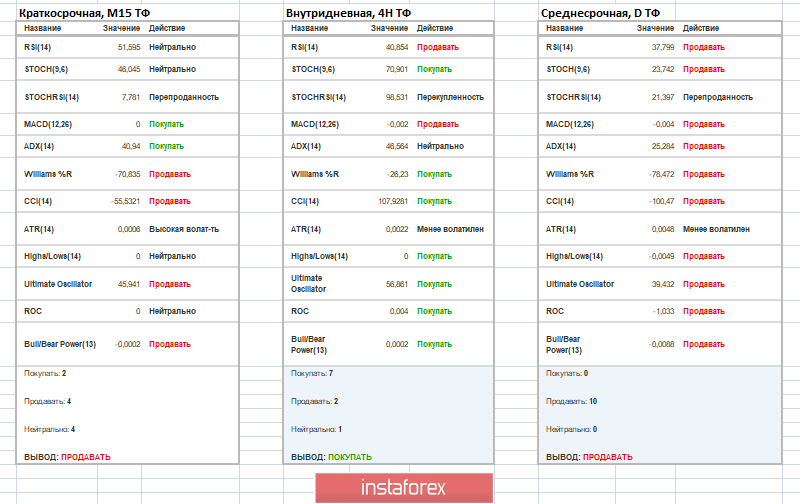Select the Bull/Bear Power value -0,0088
Viewport: 808px width, 504px height.
click(x=662, y=344)
